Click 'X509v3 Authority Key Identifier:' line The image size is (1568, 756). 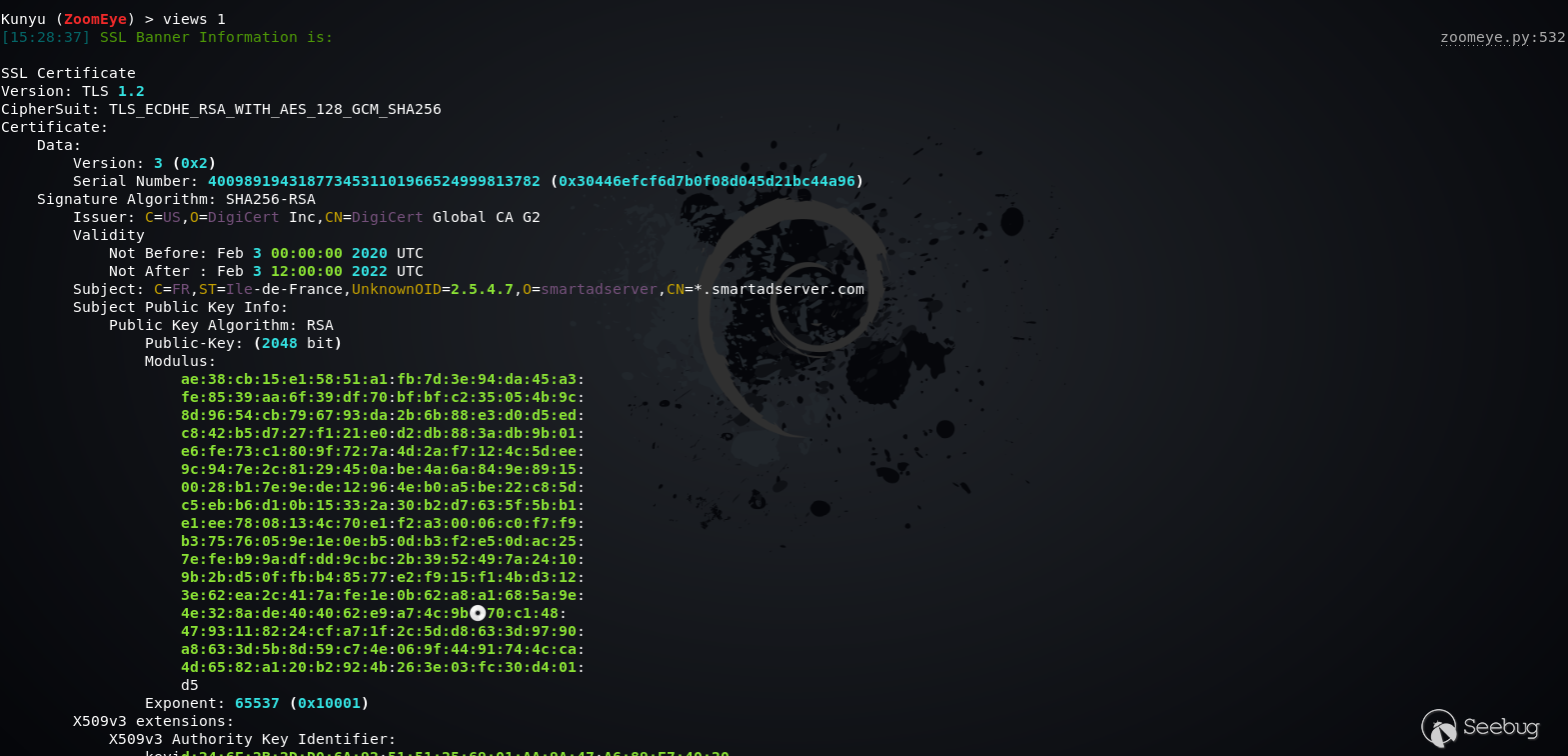(x=253, y=739)
